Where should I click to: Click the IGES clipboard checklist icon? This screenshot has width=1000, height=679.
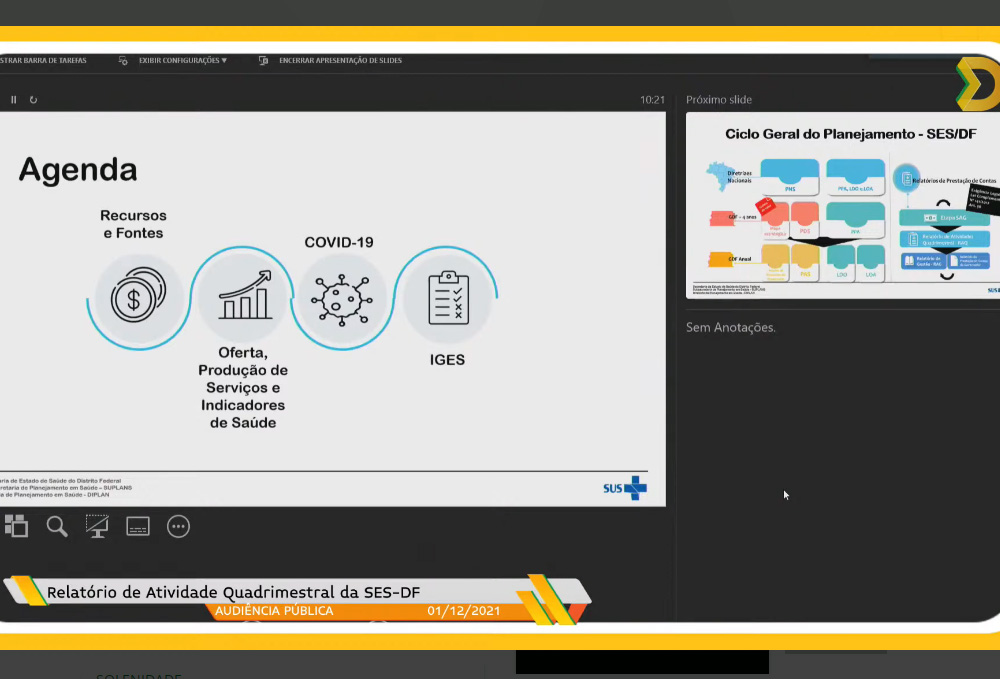pyautogui.click(x=447, y=298)
